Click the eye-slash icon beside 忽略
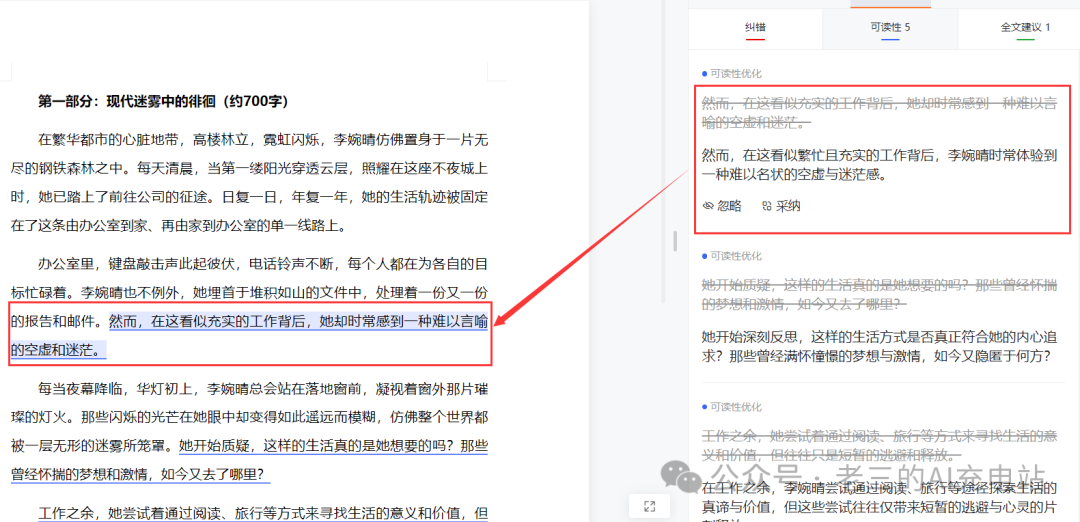The image size is (1080, 522). tap(708, 206)
